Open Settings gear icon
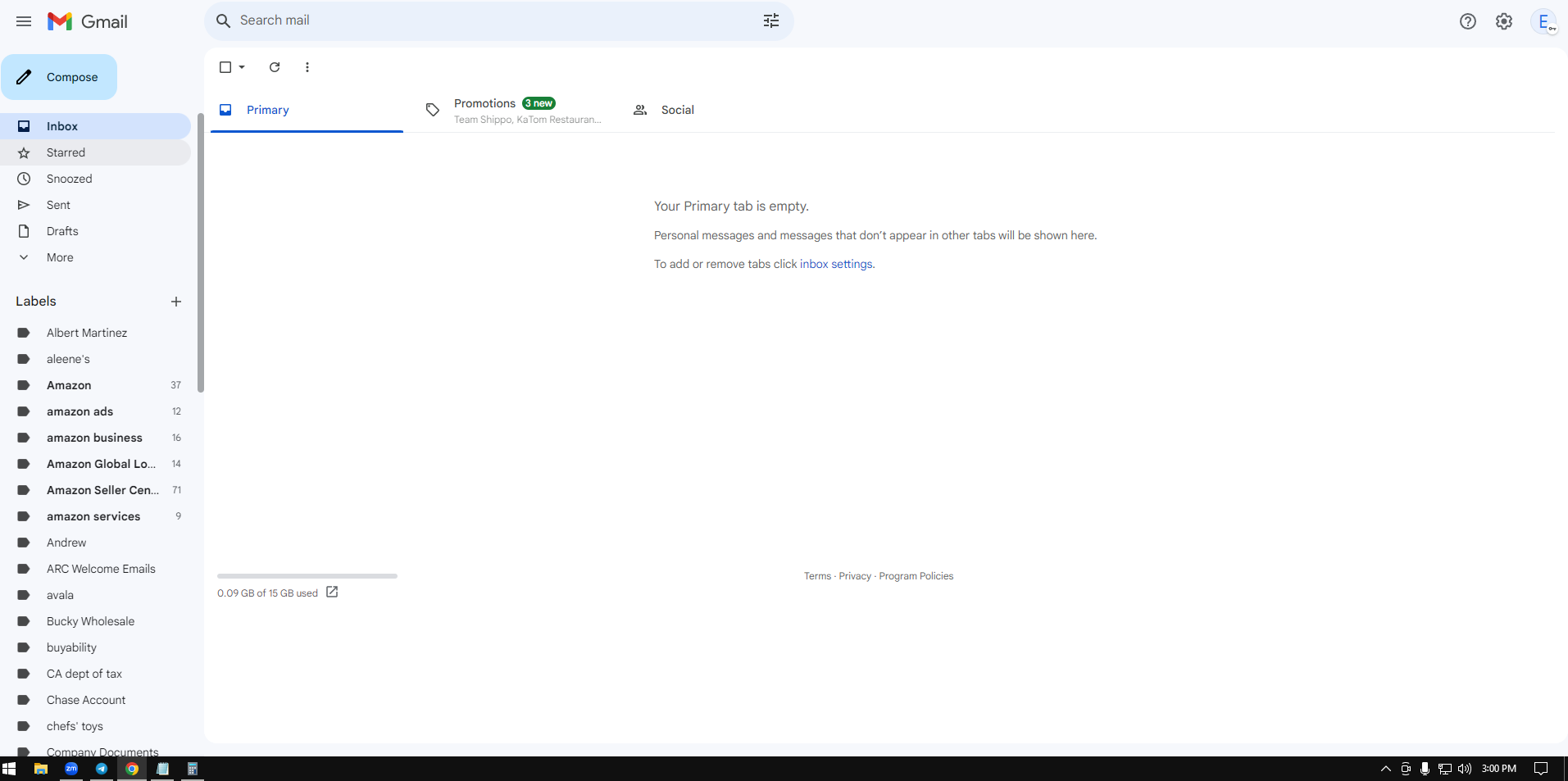 tap(1504, 21)
